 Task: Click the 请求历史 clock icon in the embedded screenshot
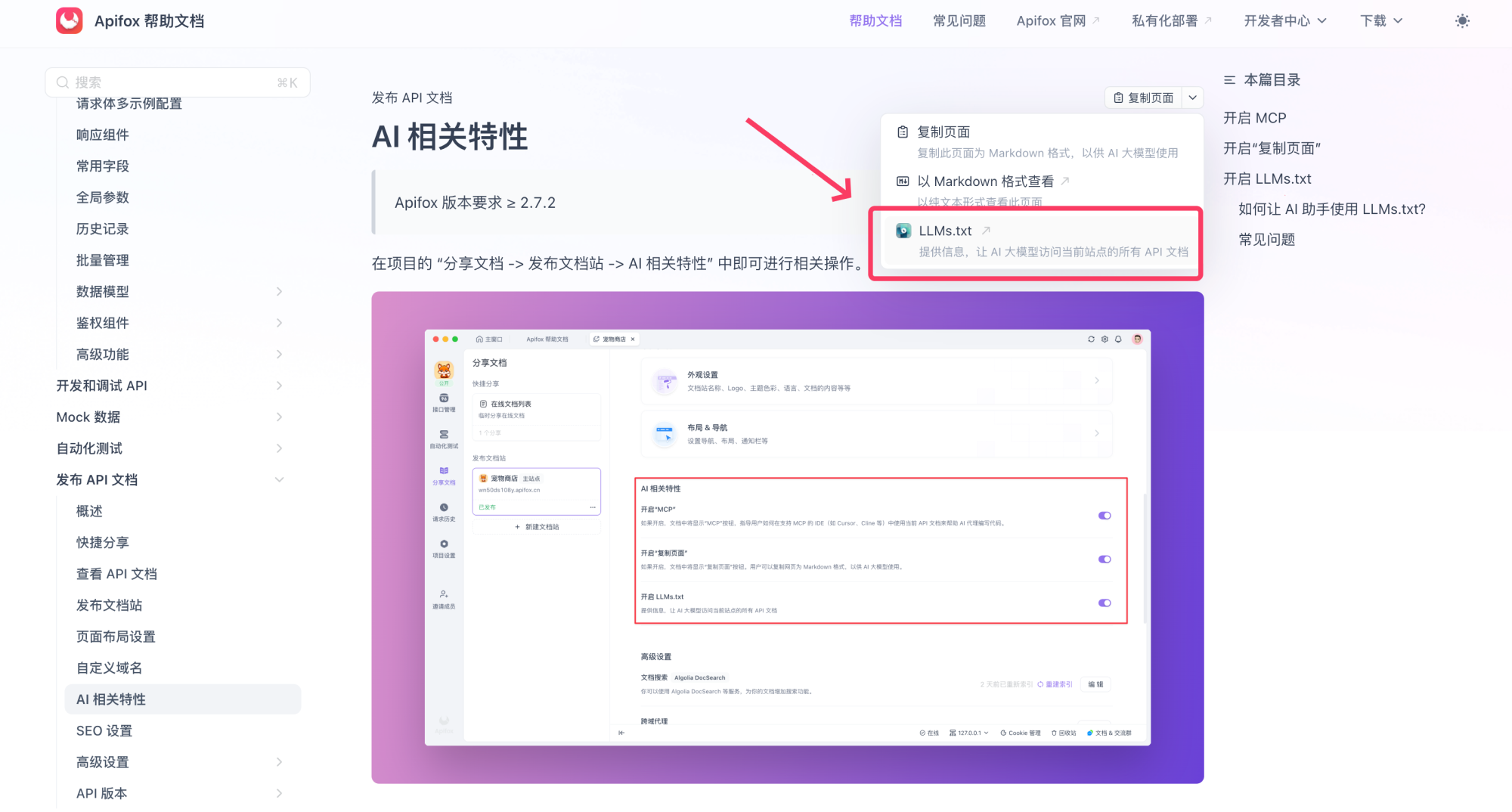[444, 507]
